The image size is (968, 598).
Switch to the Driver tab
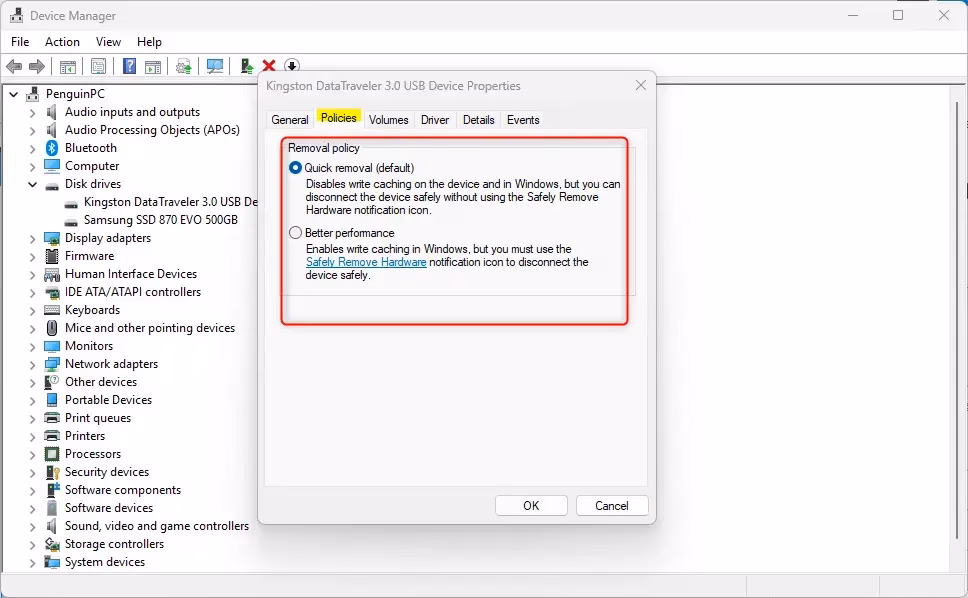(x=434, y=119)
